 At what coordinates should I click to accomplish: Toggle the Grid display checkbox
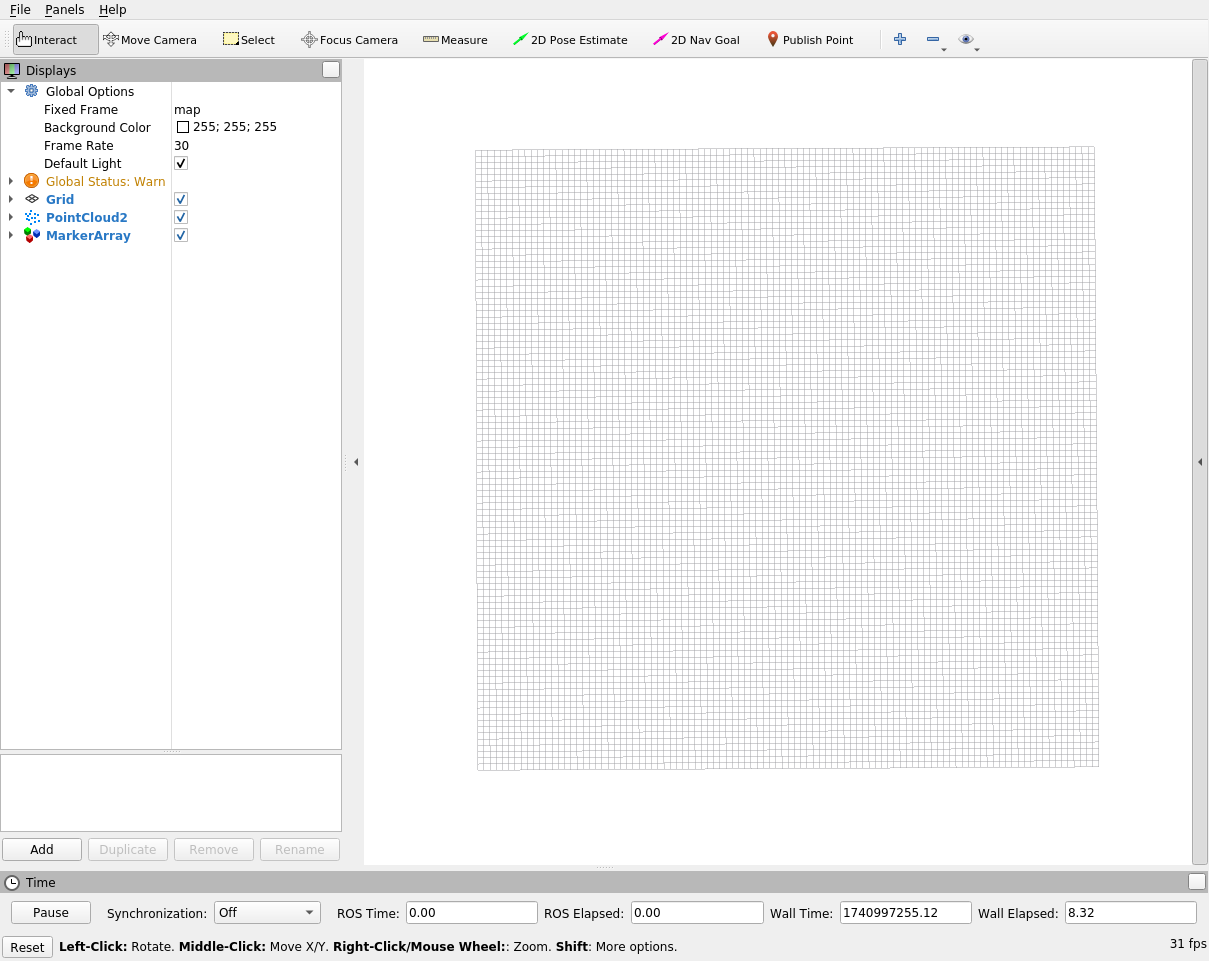click(181, 199)
